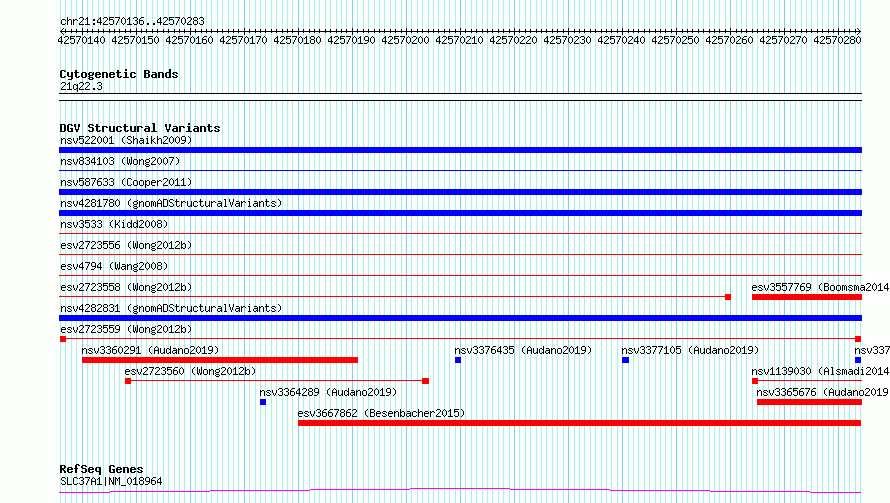890x503 pixels.
Task: Click the red bar of nsv3360291
Action: click(220, 360)
